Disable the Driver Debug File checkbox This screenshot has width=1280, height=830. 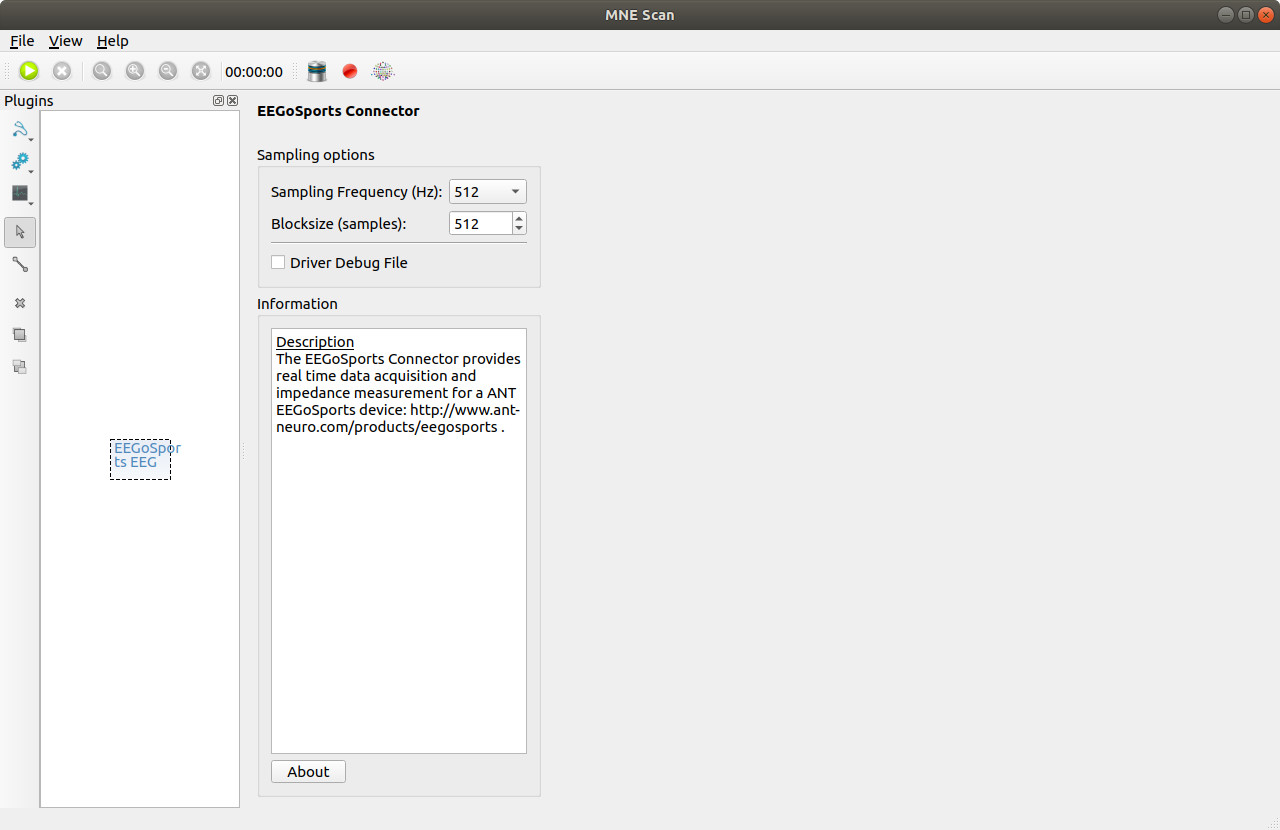click(278, 262)
